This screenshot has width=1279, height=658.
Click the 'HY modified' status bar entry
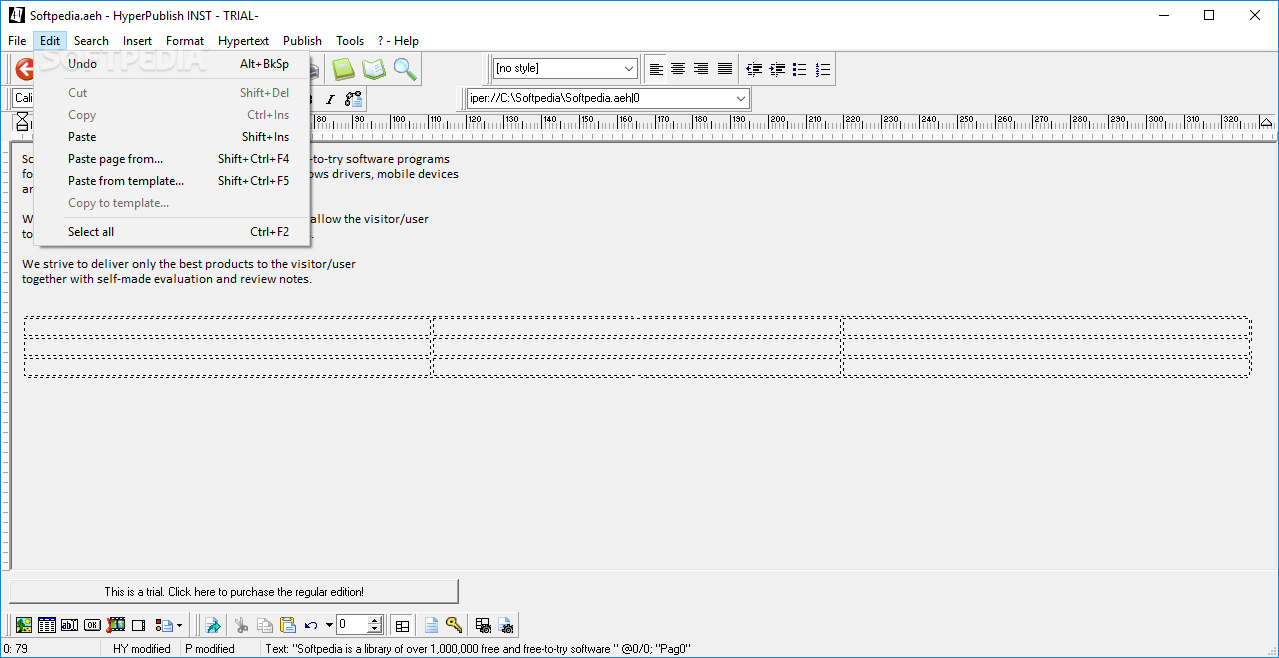point(141,649)
